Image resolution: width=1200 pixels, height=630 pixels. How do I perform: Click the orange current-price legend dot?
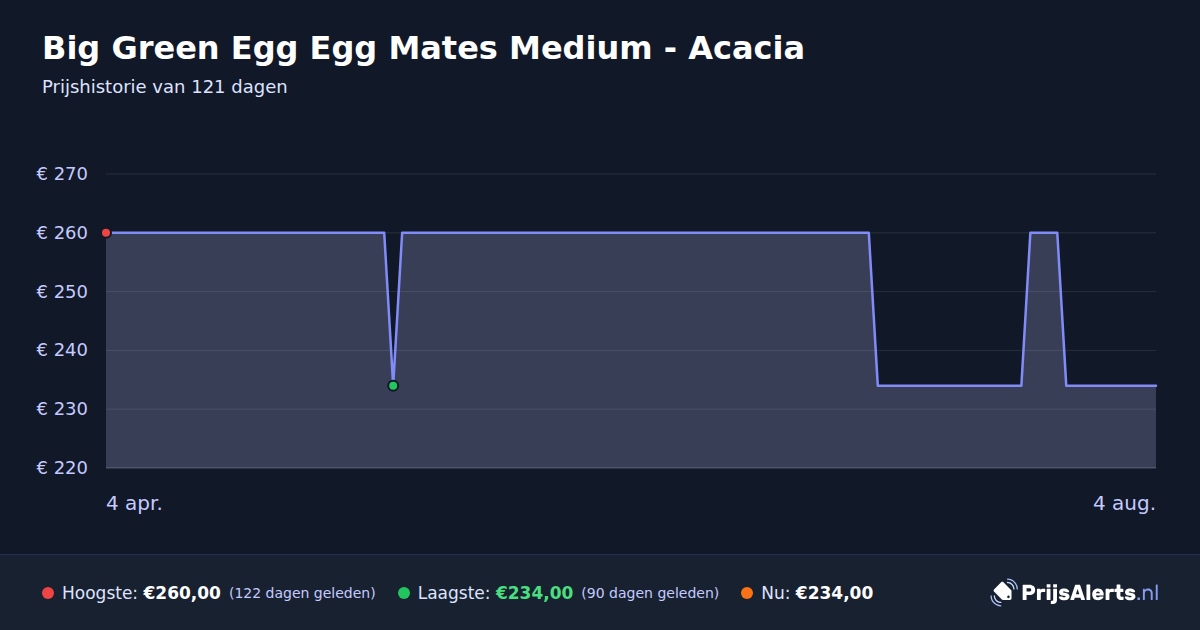tap(747, 593)
